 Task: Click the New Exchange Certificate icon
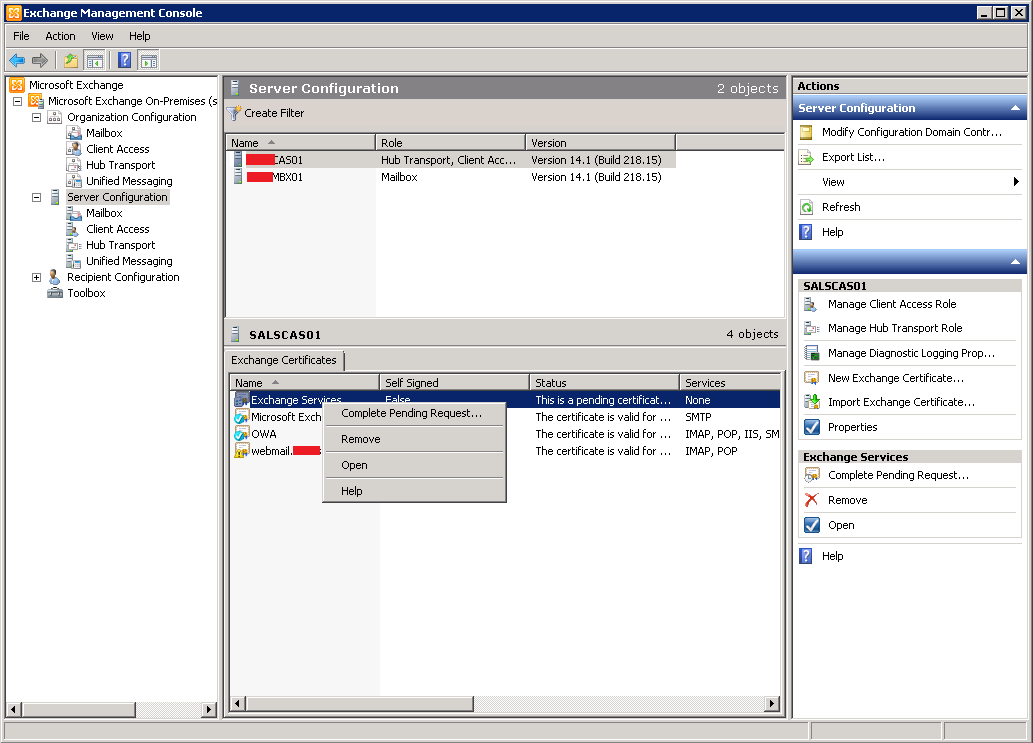click(x=811, y=378)
